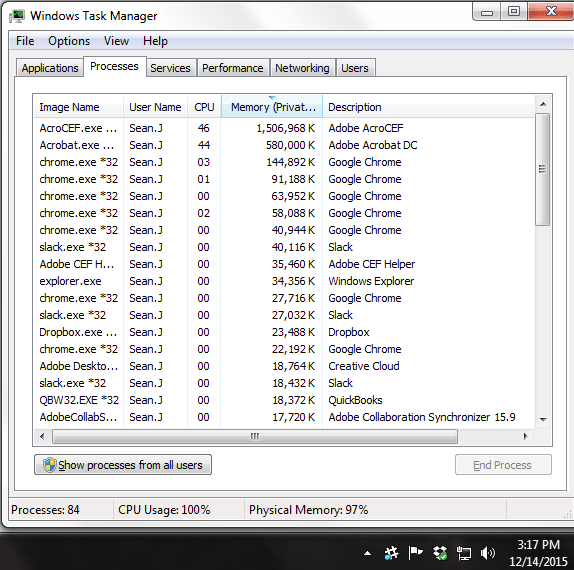Select chrome.exe using 22,192 K
Screen dimensions: 574x570
(x=284, y=349)
